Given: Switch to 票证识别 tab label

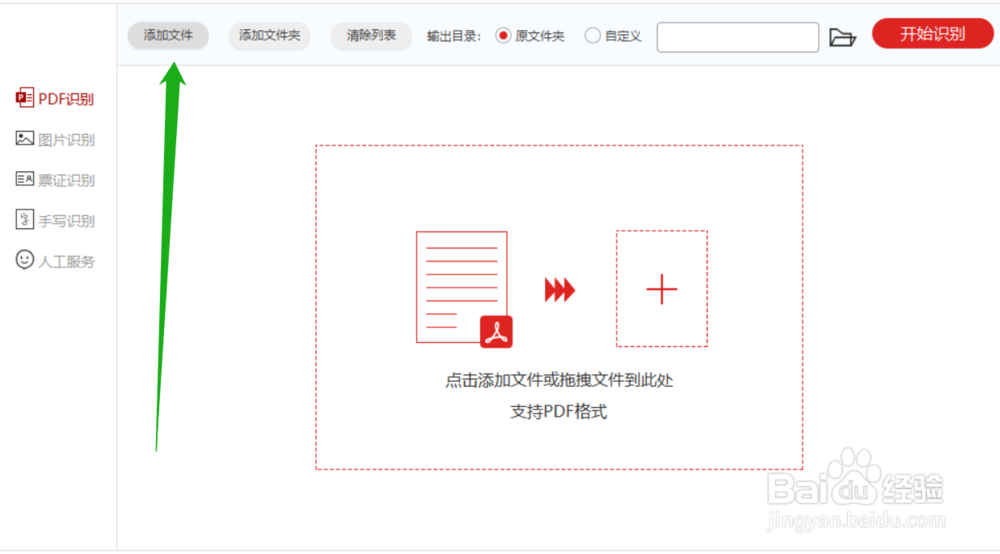Looking at the screenshot, I should point(66,180).
